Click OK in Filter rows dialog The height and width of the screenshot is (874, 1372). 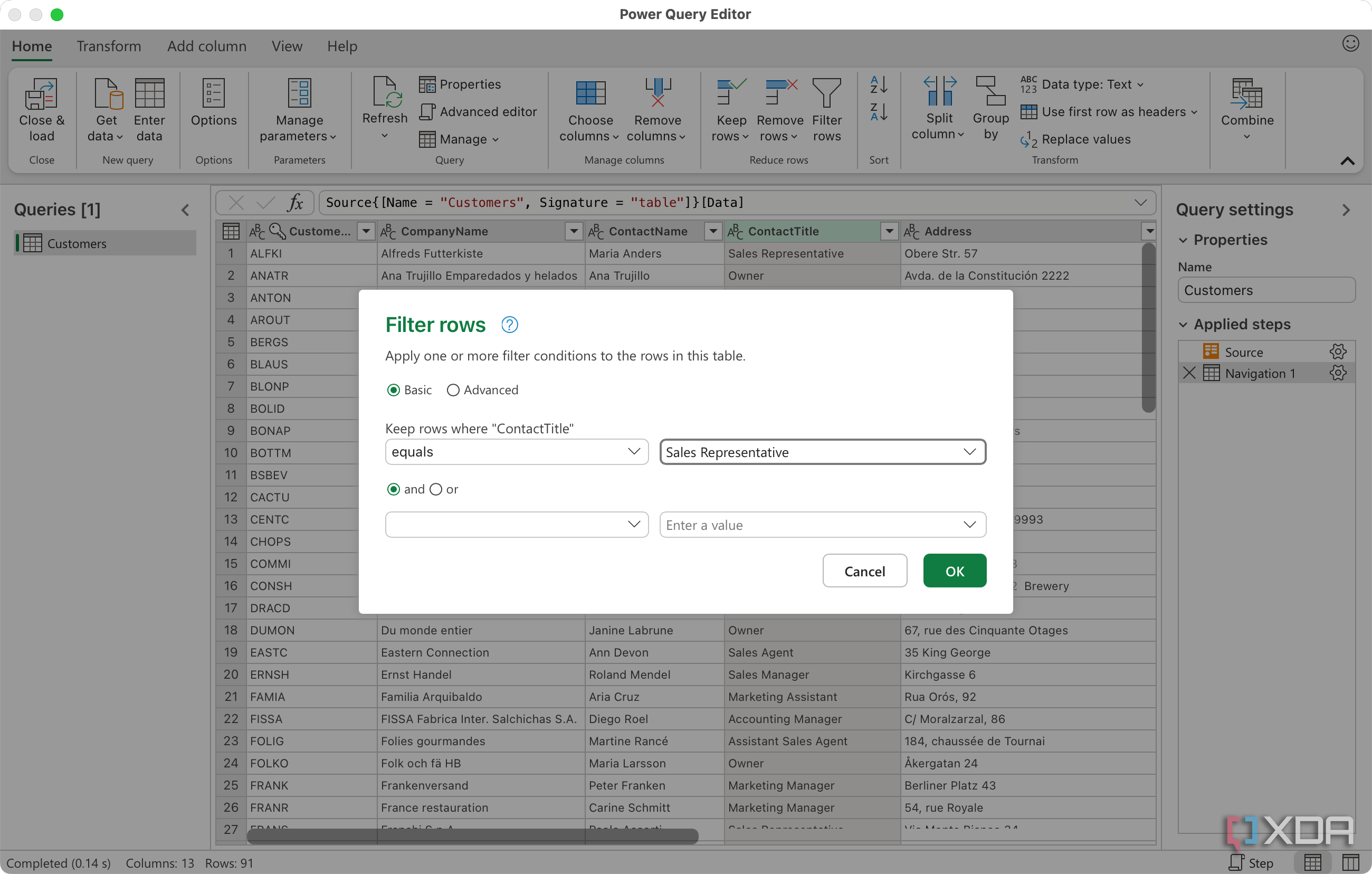click(955, 571)
